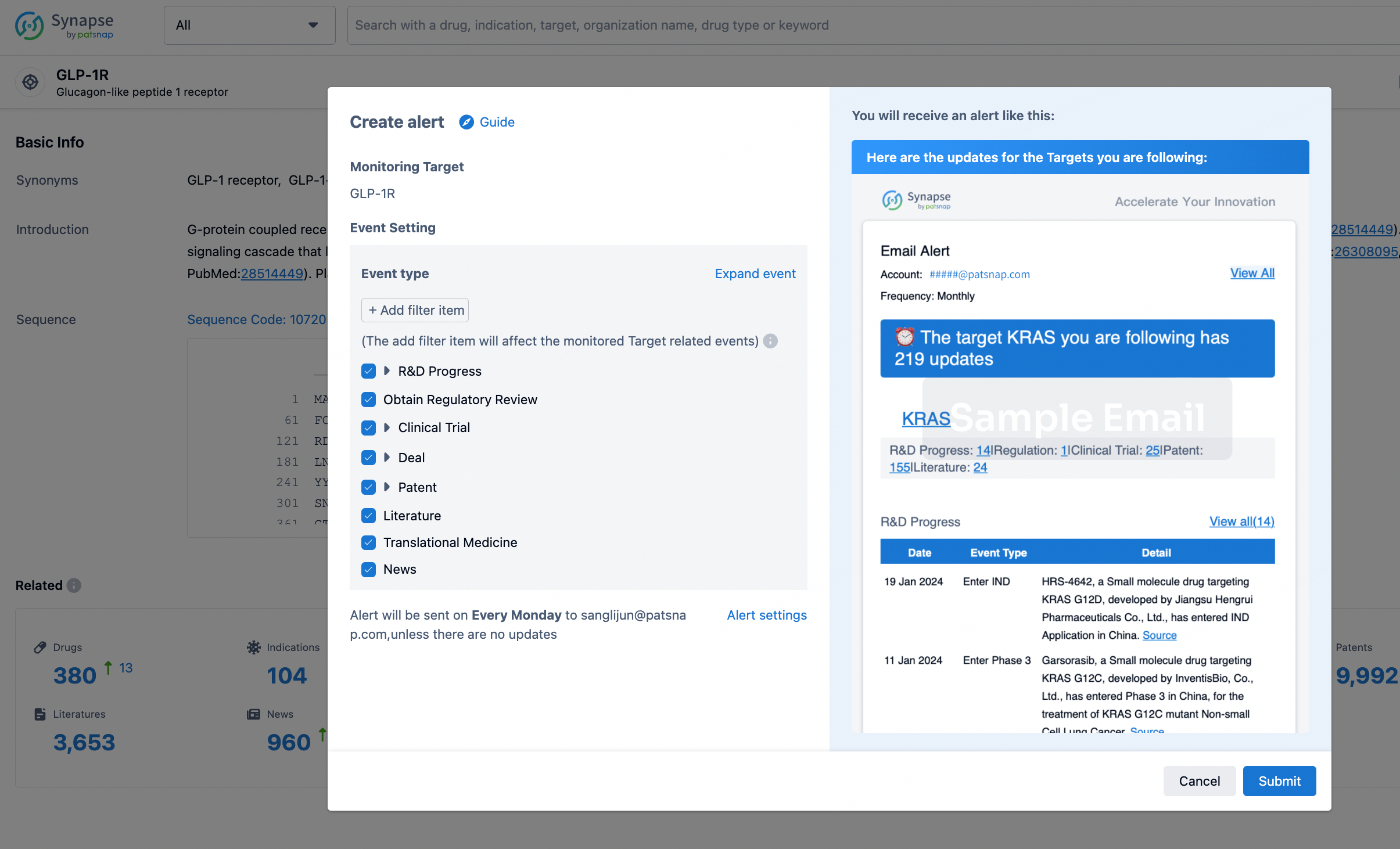Uncheck the Literature checkbox
This screenshot has width=1400, height=849.
pyautogui.click(x=368, y=516)
